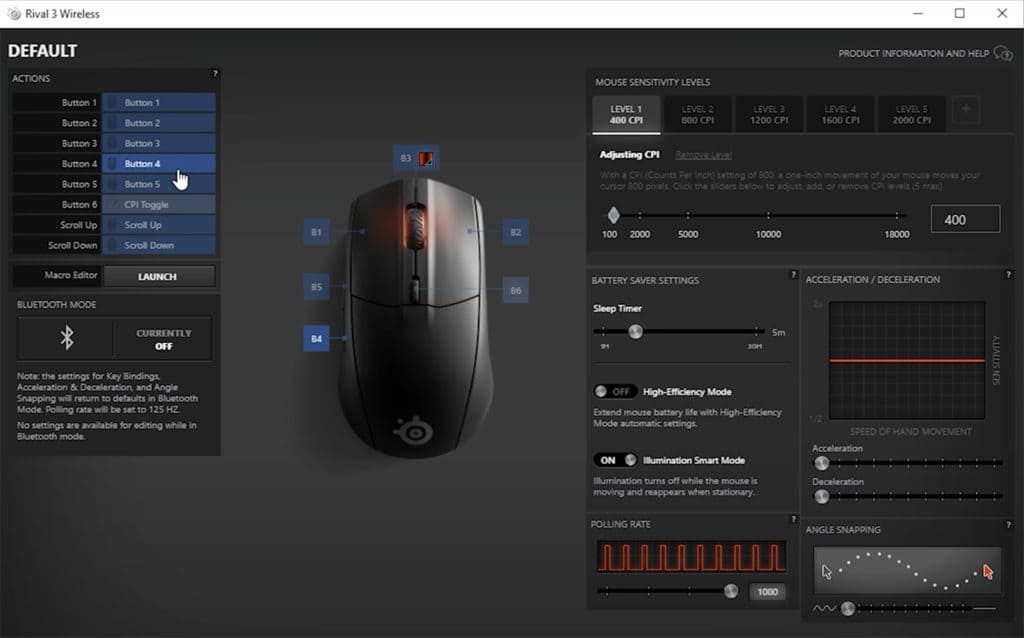Open Acceleration / Deceleration help question mark
The image size is (1024, 638).
click(1008, 275)
